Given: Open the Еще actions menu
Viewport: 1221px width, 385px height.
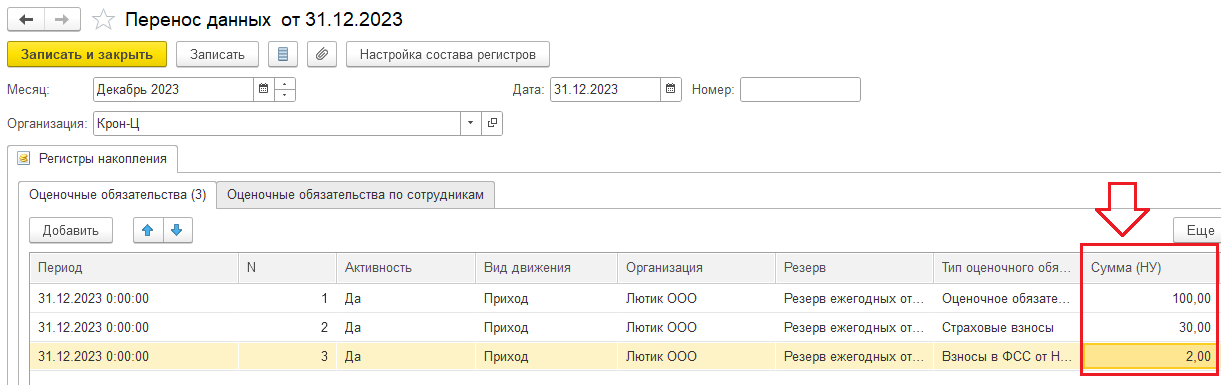Looking at the screenshot, I should pos(1198,230).
